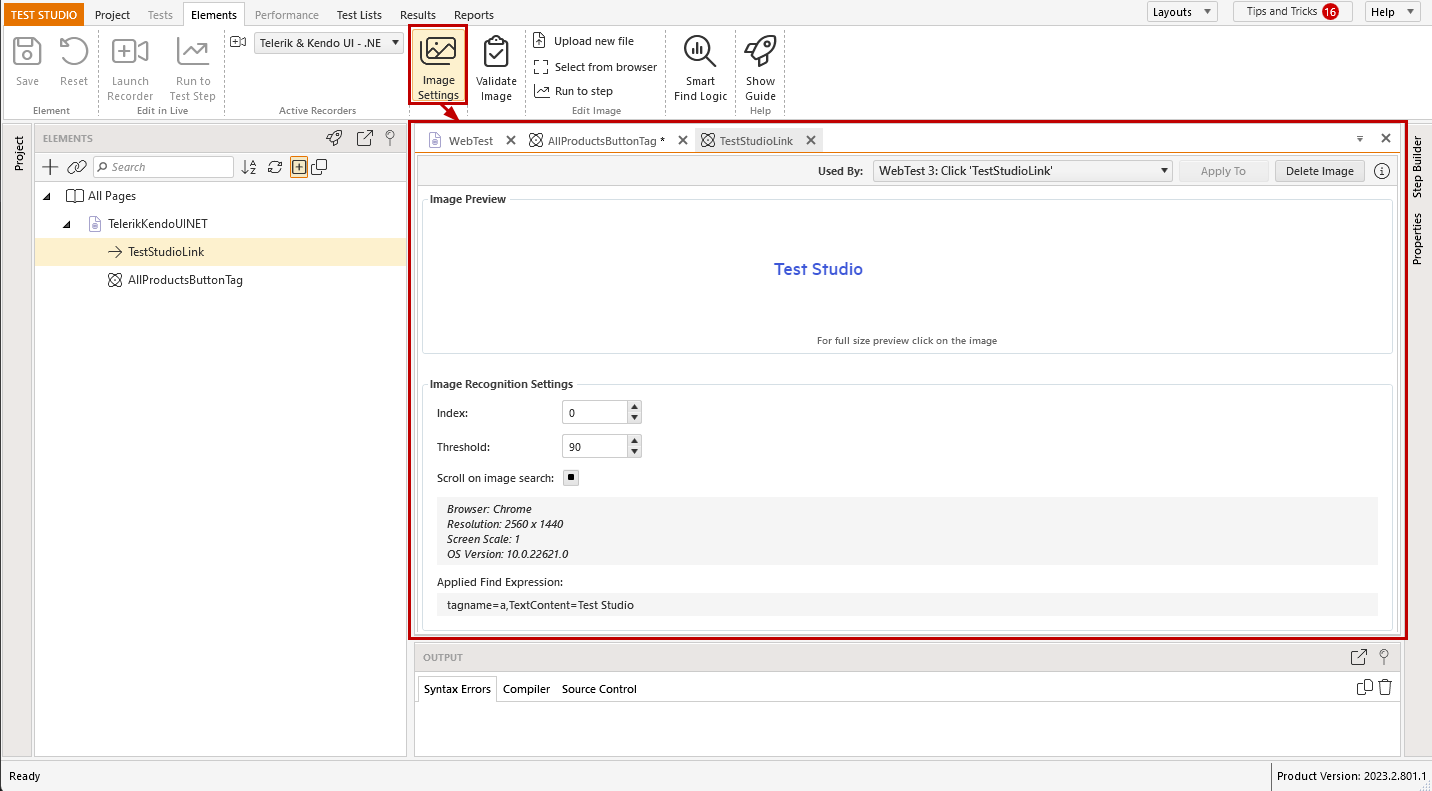The width and height of the screenshot is (1432, 791).
Task: Click the info icon beside Delete Image
Action: [x=1382, y=171]
